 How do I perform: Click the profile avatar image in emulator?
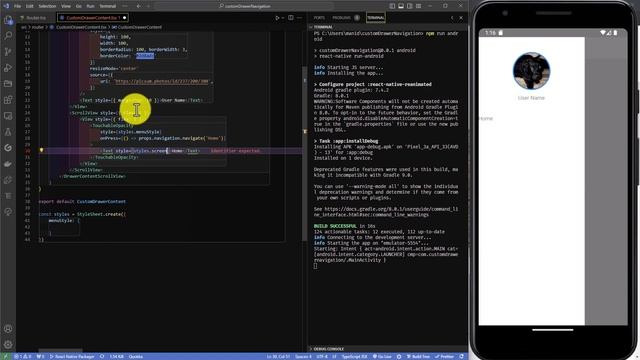coord(531,71)
